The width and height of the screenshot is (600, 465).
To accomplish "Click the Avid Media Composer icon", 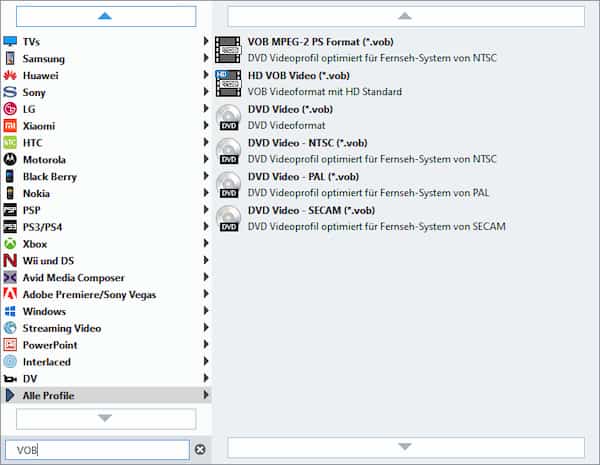I will (10, 277).
